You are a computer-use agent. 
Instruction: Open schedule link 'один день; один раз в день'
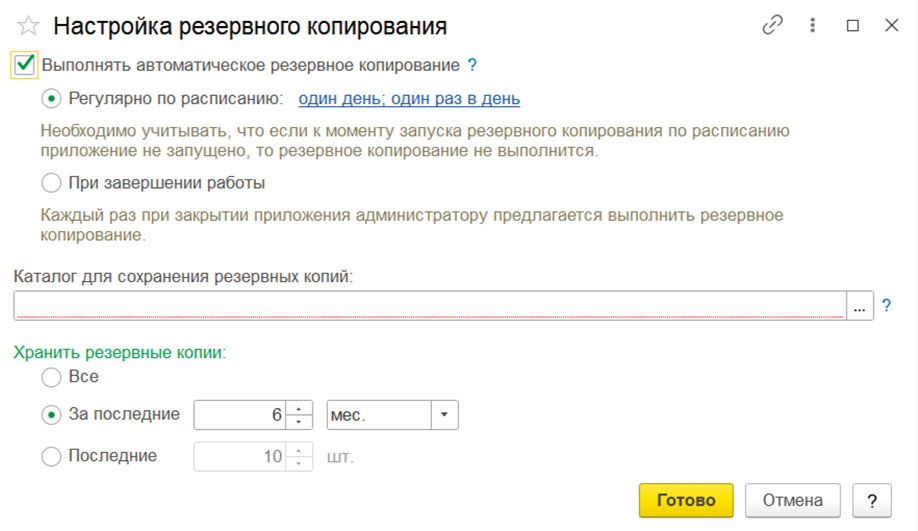tap(409, 98)
